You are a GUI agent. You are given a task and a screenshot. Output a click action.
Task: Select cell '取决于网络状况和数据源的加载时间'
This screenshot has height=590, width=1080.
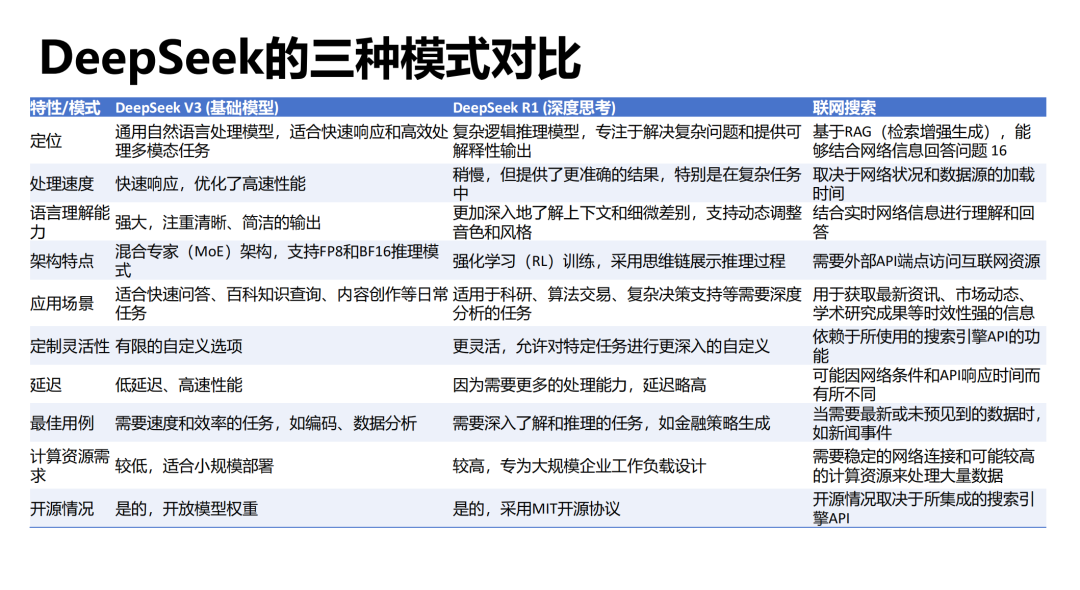point(923,184)
